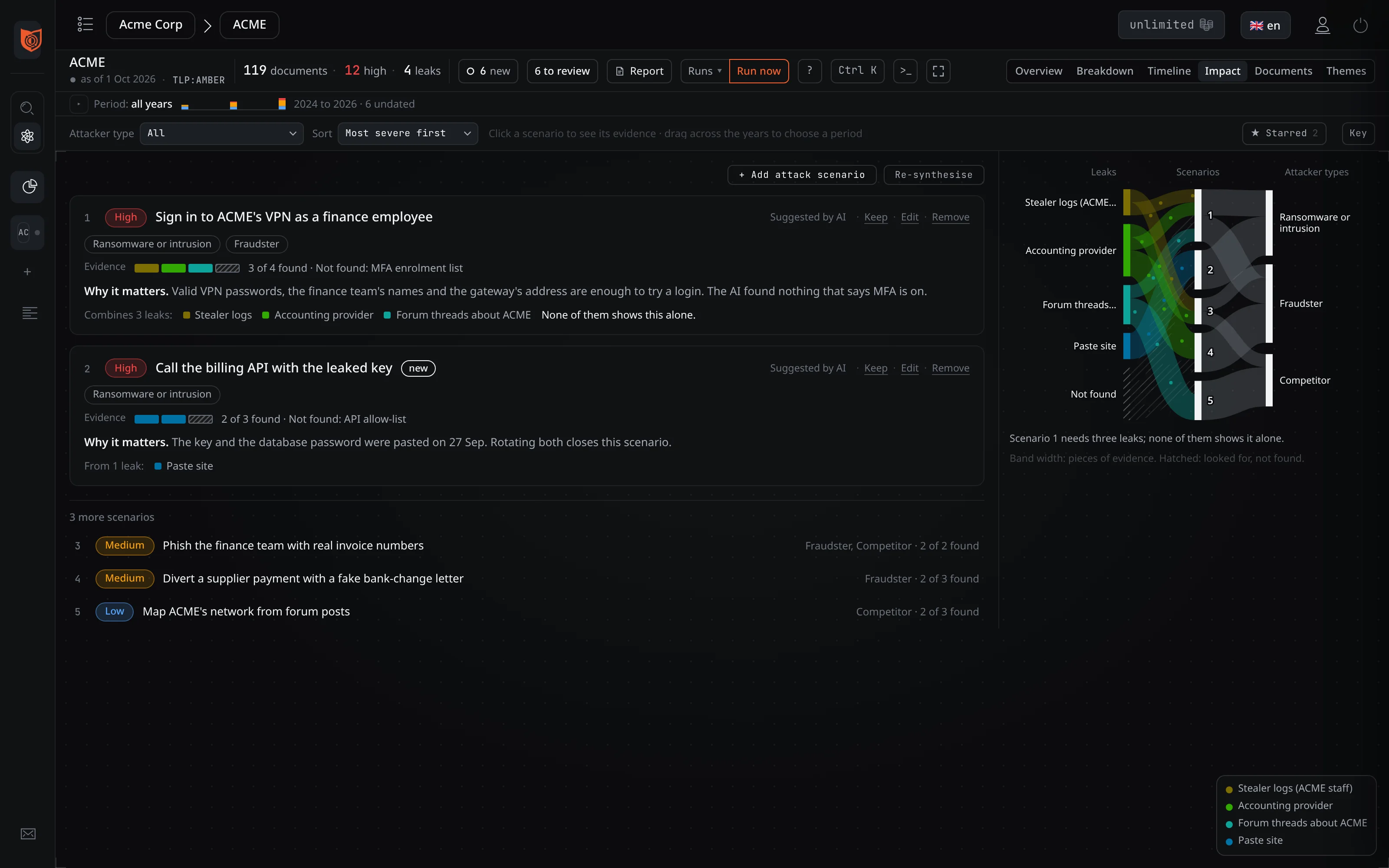This screenshot has width=1389, height=868.
Task: Open the list menu icon beside Acme Corp
Action: click(86, 25)
